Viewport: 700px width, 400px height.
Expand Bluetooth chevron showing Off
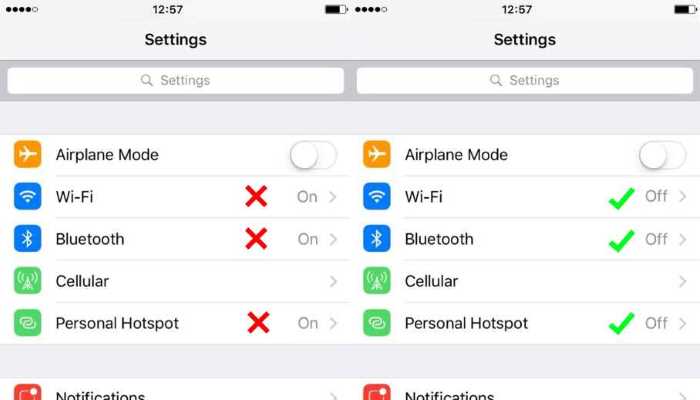point(682,239)
